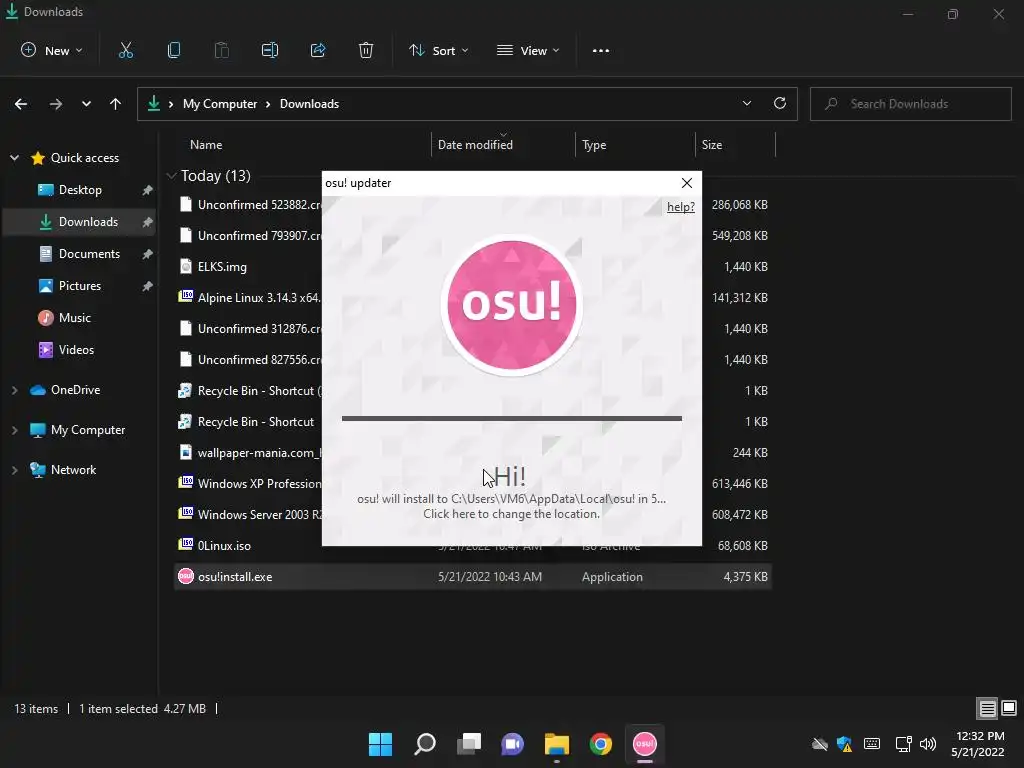Click 'Click here to change the location'
The image size is (1024, 768).
click(511, 514)
